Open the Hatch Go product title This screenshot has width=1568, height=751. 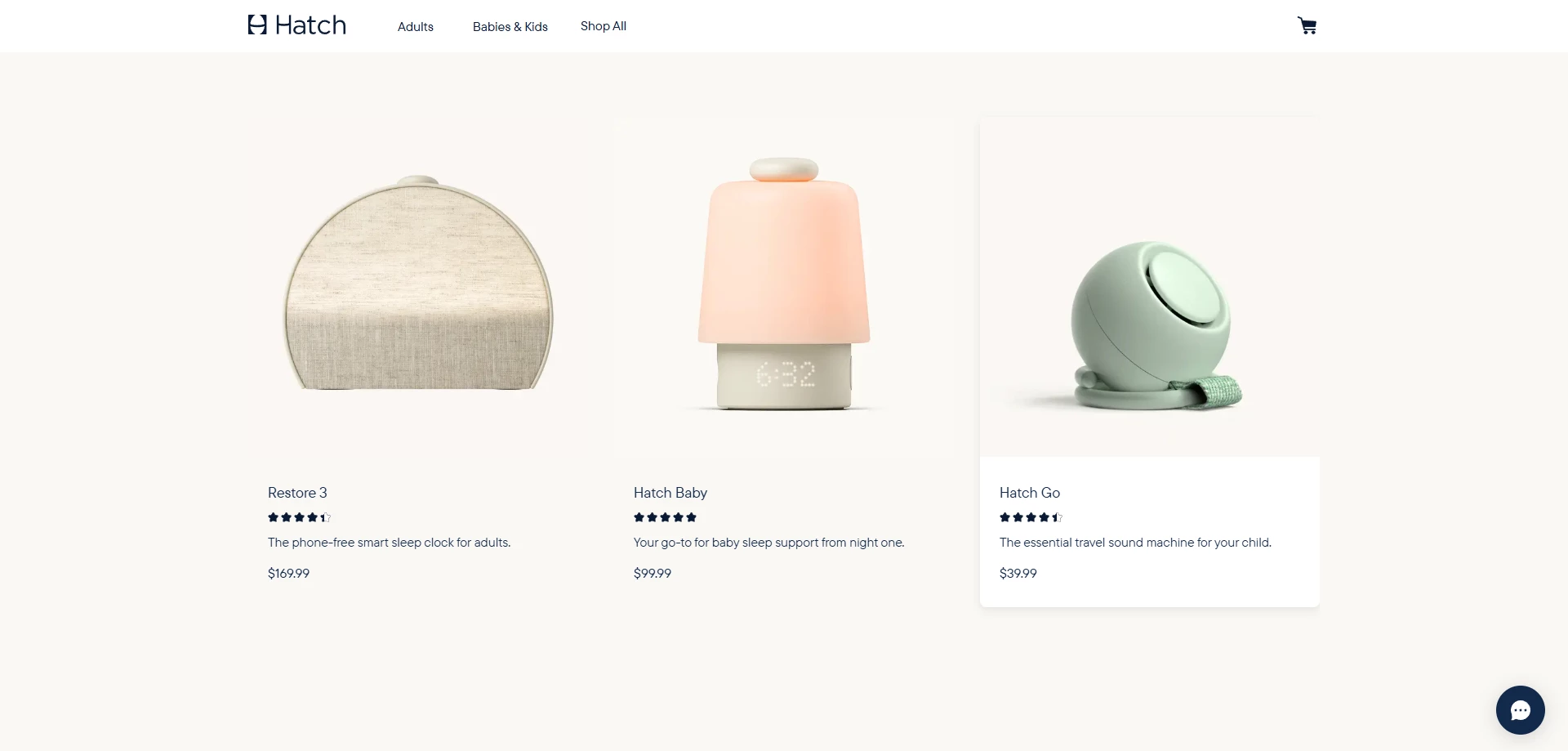click(1030, 493)
